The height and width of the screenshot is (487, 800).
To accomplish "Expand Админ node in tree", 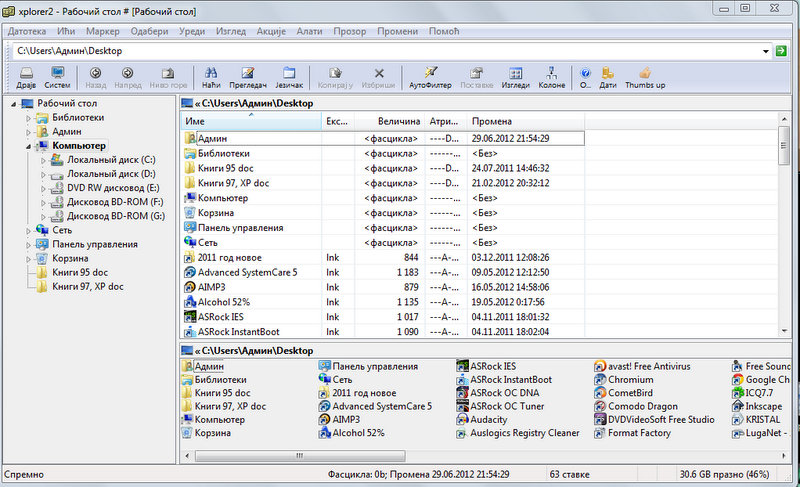I will [x=29, y=132].
